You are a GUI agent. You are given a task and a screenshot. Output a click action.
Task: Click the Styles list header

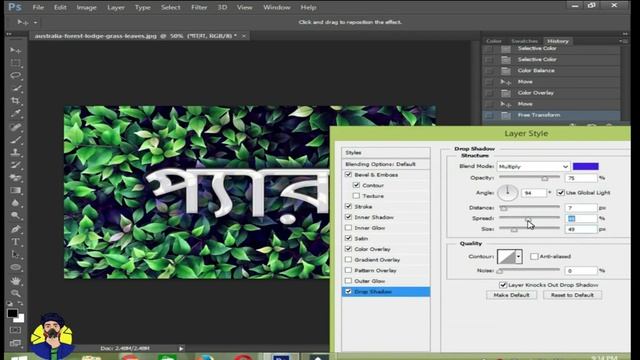[x=386, y=152]
